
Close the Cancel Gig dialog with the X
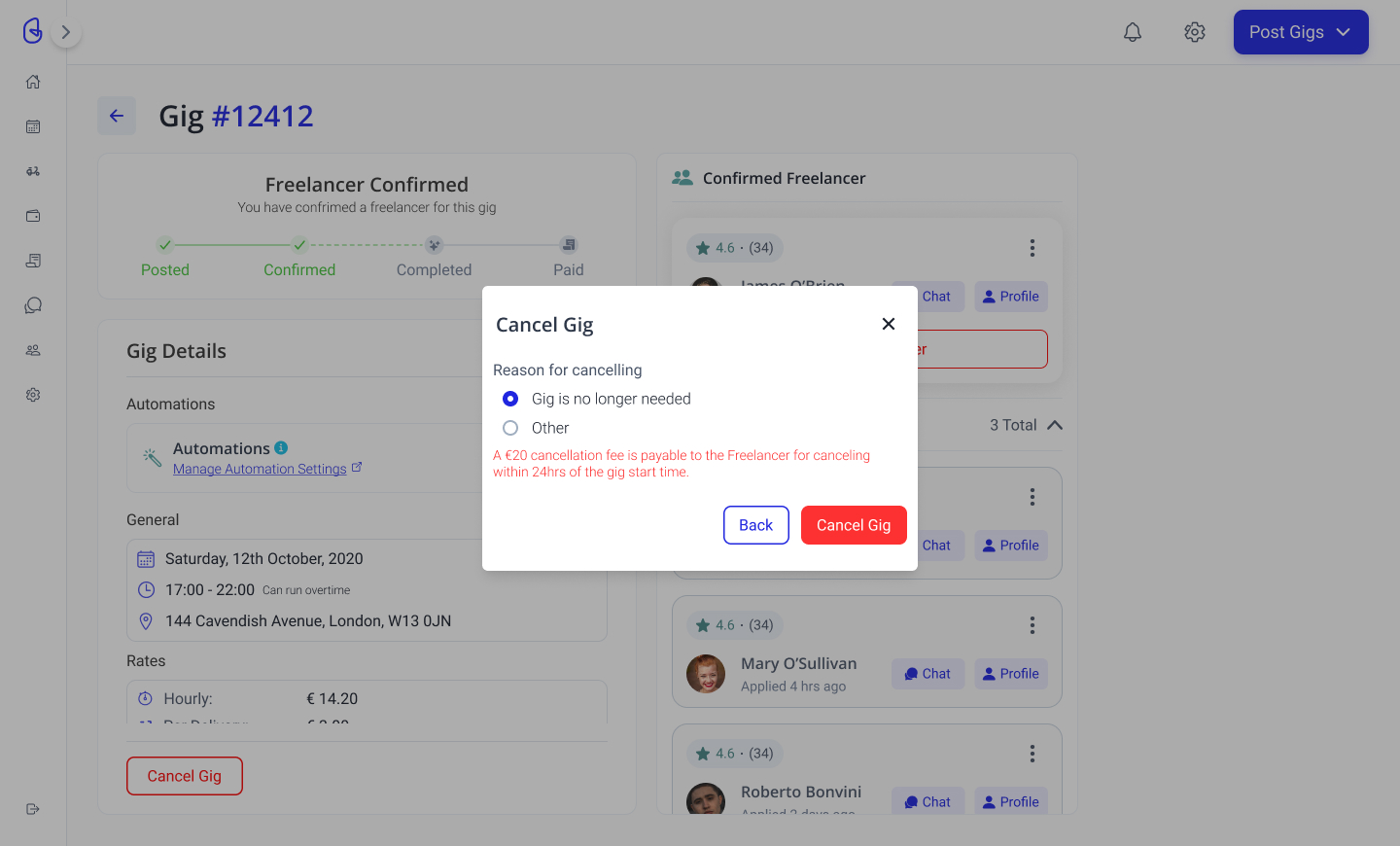coord(889,324)
